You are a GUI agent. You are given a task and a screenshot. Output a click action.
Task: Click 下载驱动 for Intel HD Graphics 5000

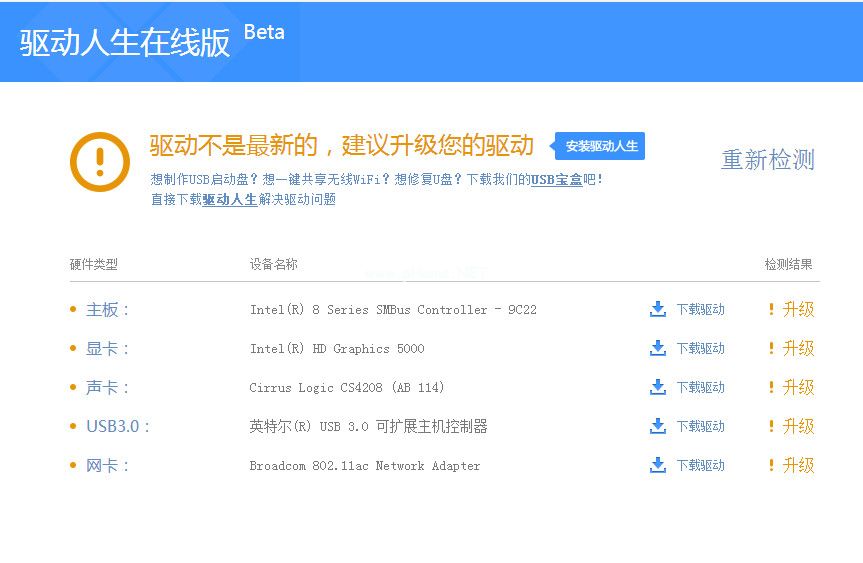pos(700,348)
